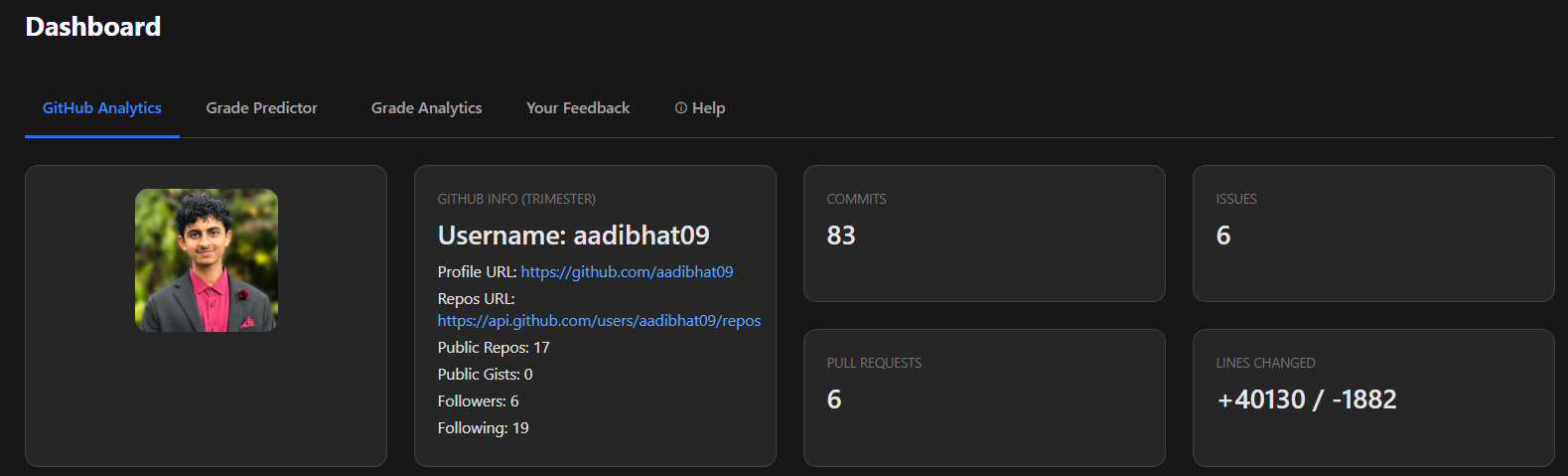1568x476 pixels.
Task: Select the GitHub Analytics tab
Action: point(101,108)
